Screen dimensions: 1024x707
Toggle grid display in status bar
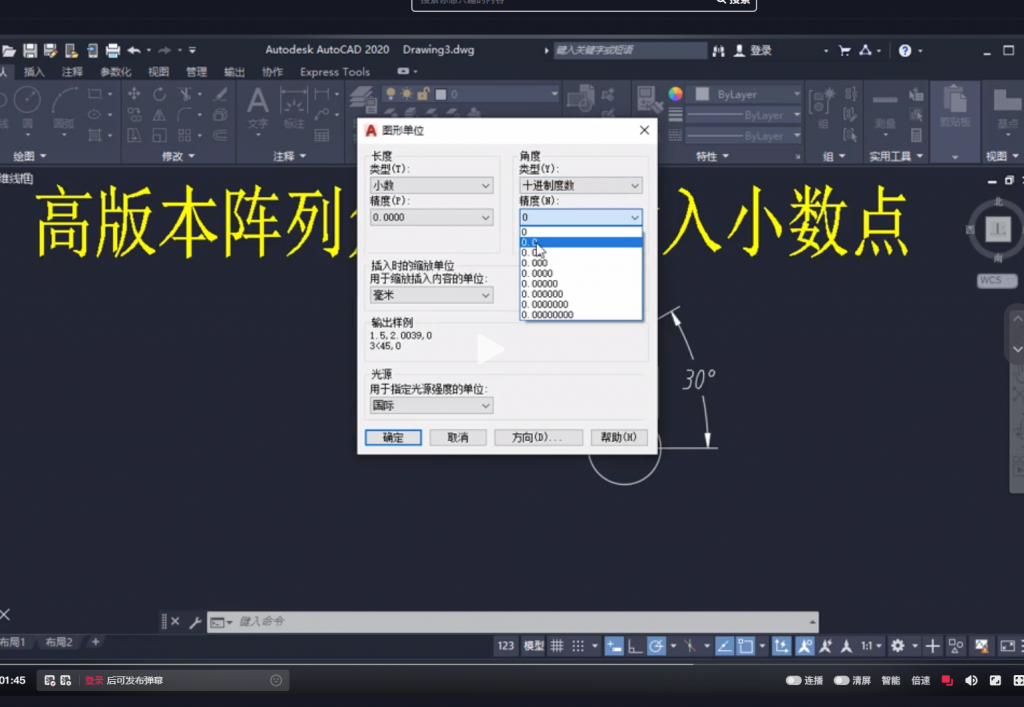[x=557, y=646]
